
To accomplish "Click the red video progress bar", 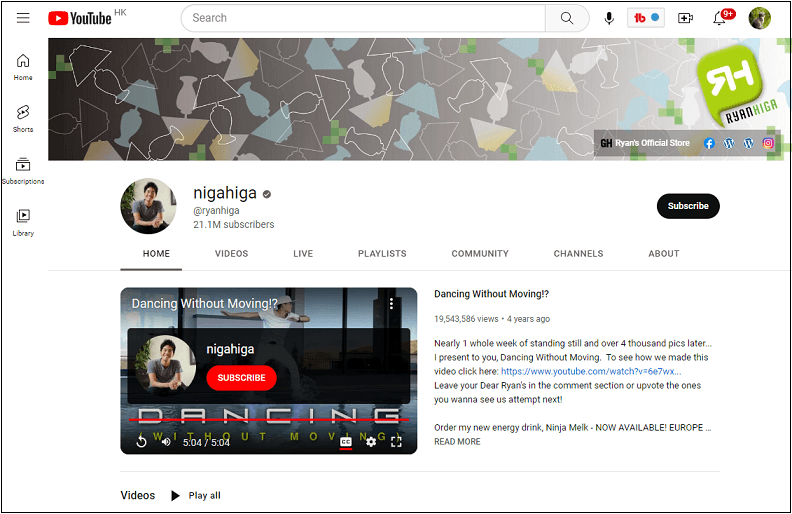I will point(269,420).
